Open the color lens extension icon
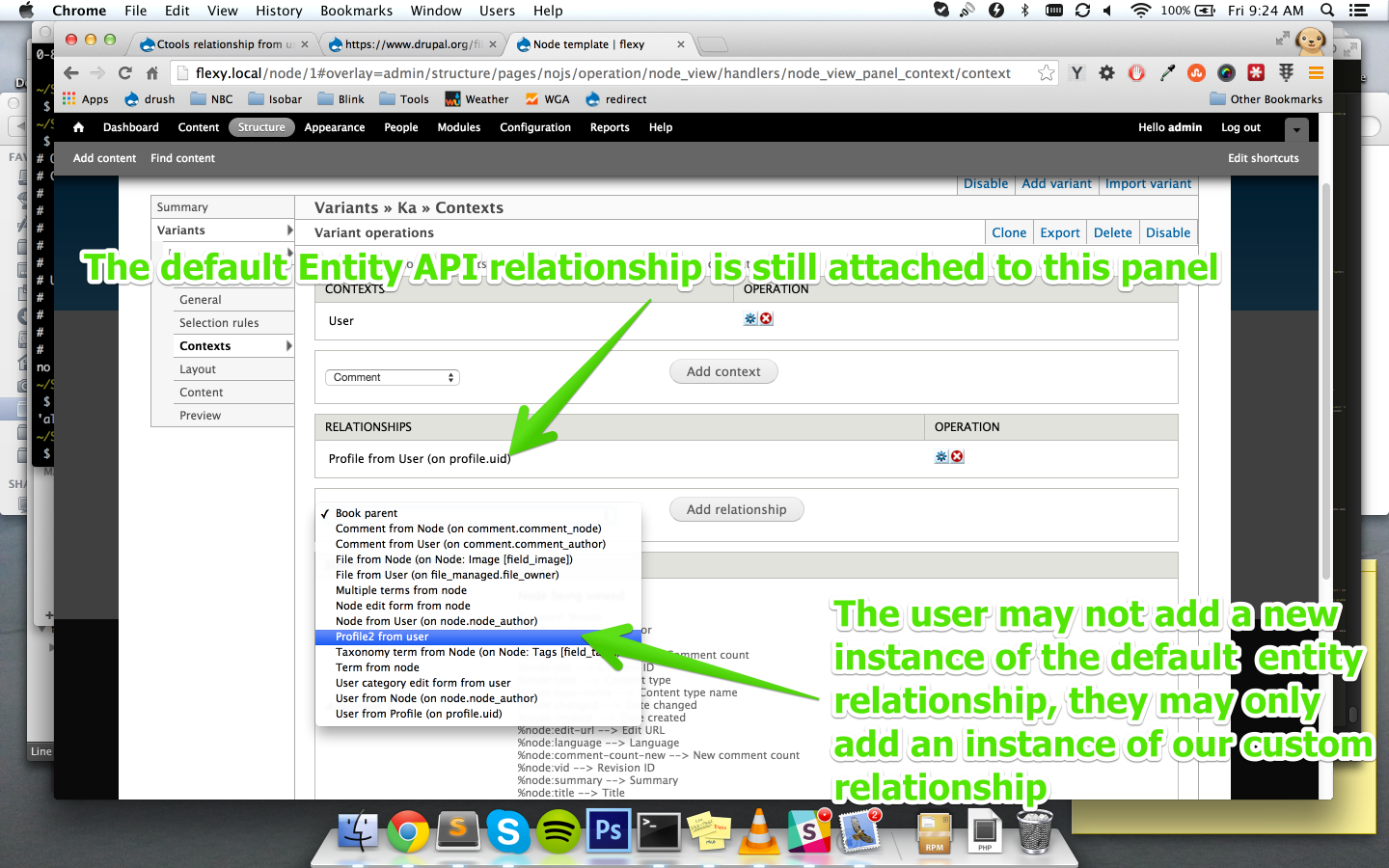Screen dimensions: 1389x868 (x=1227, y=73)
